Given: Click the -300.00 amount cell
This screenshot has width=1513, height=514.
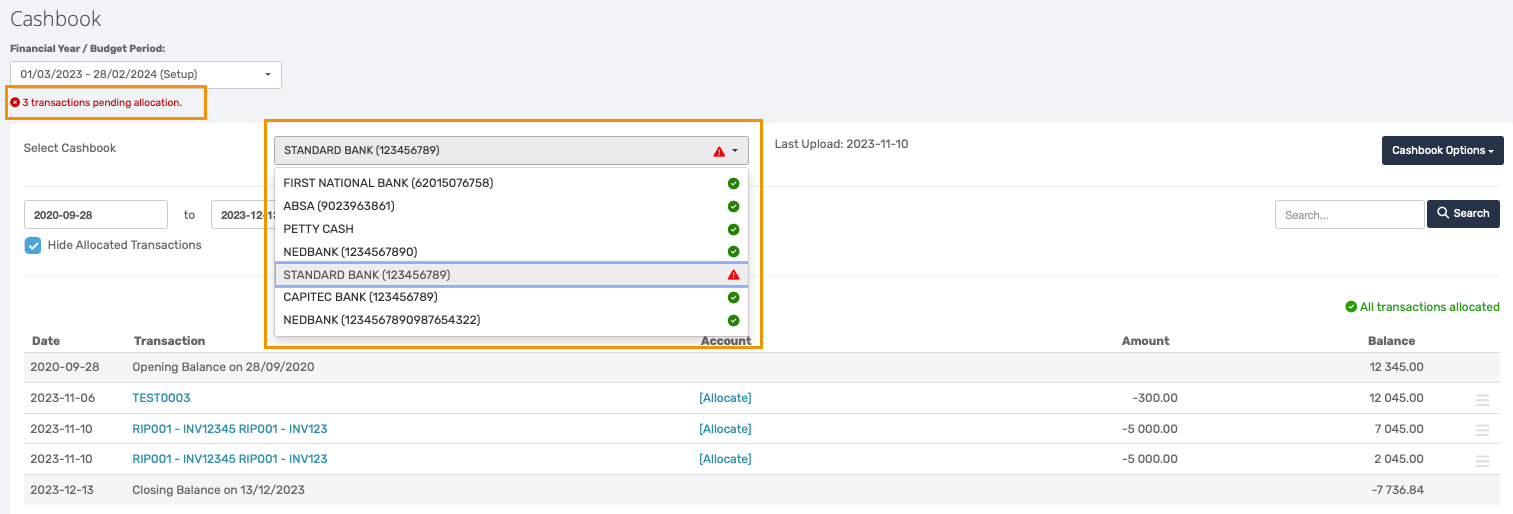Looking at the screenshot, I should pos(1155,398).
